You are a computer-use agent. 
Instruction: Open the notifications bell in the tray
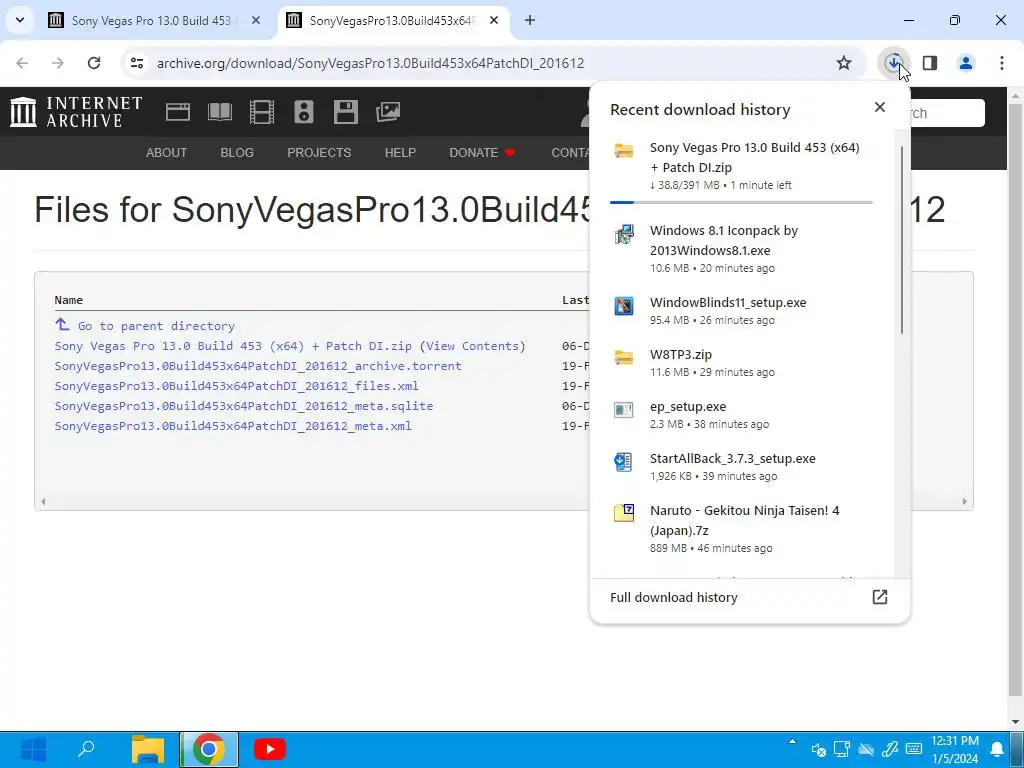pos(997,749)
